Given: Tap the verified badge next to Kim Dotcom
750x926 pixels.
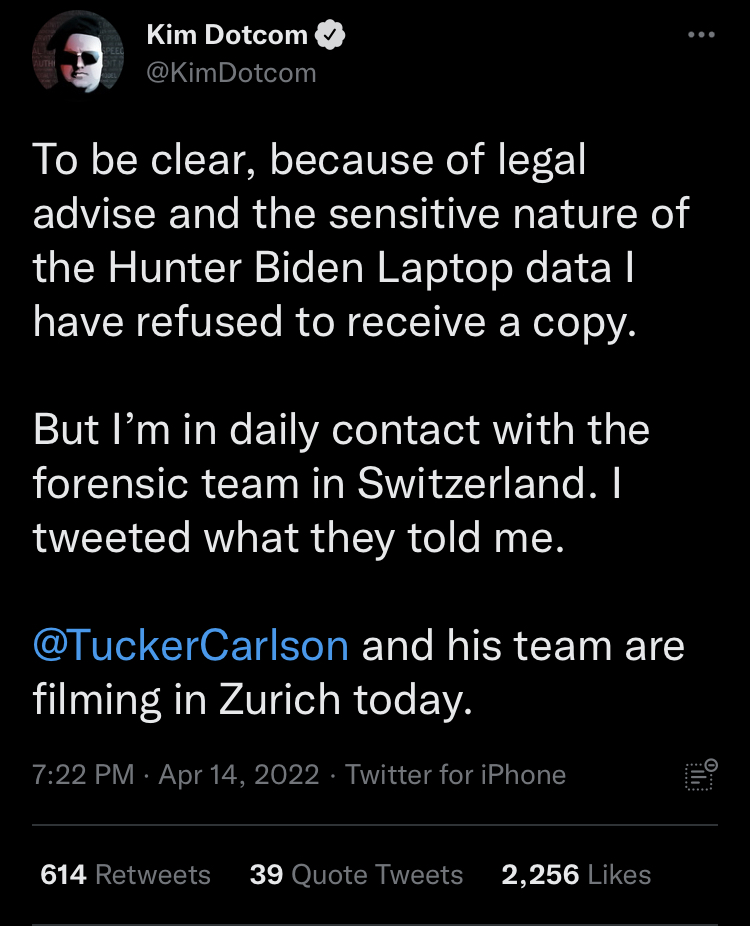Looking at the screenshot, I should [x=330, y=35].
